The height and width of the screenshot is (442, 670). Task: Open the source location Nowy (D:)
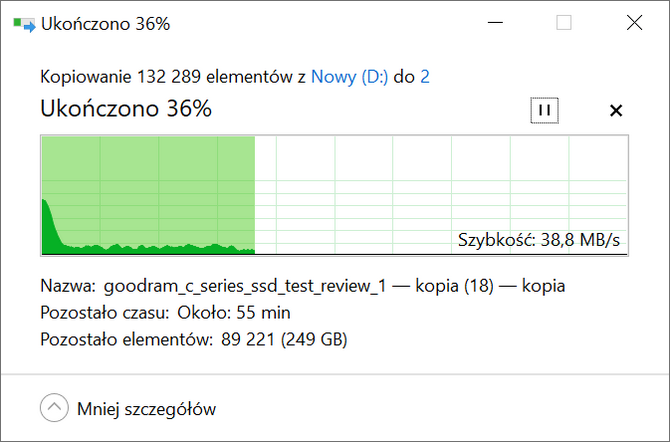click(x=349, y=77)
